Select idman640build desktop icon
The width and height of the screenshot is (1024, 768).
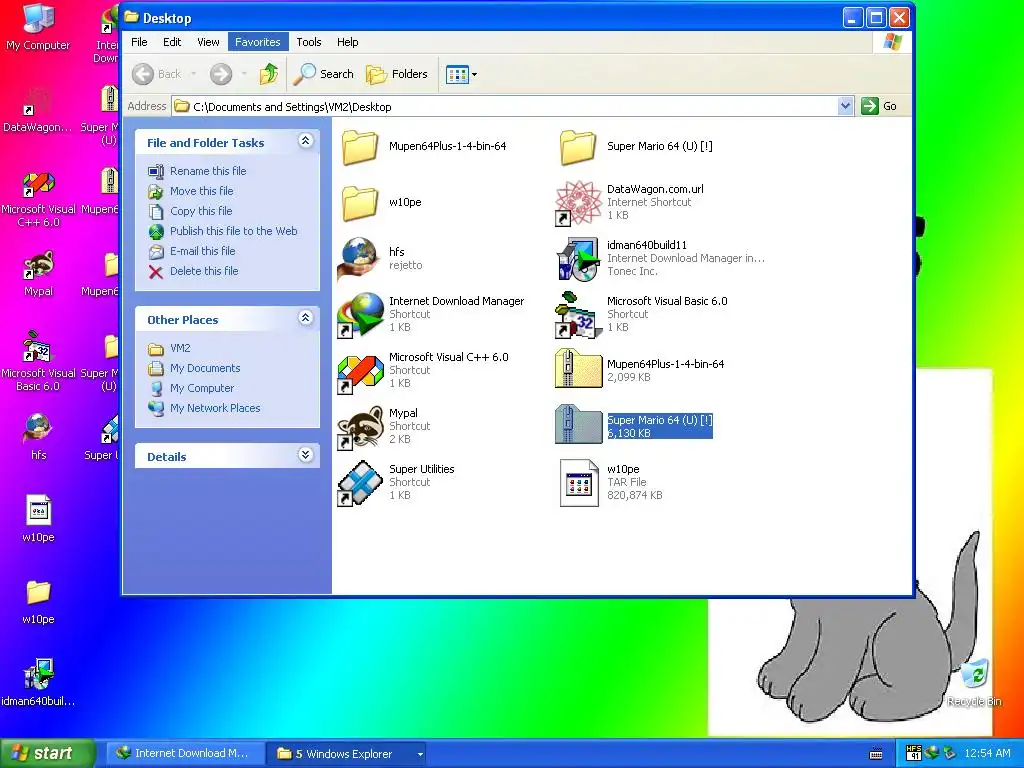38,682
